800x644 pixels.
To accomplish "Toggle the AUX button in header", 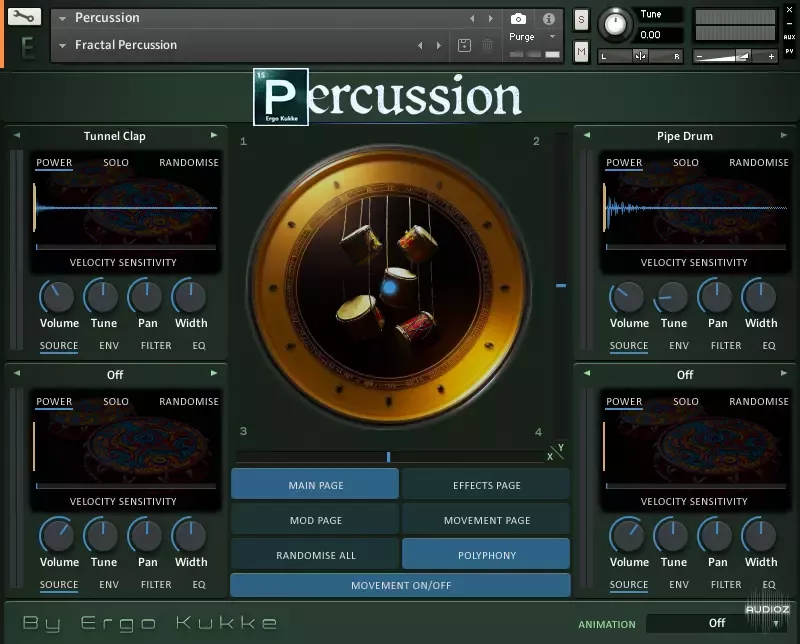I will pyautogui.click(x=789, y=37).
